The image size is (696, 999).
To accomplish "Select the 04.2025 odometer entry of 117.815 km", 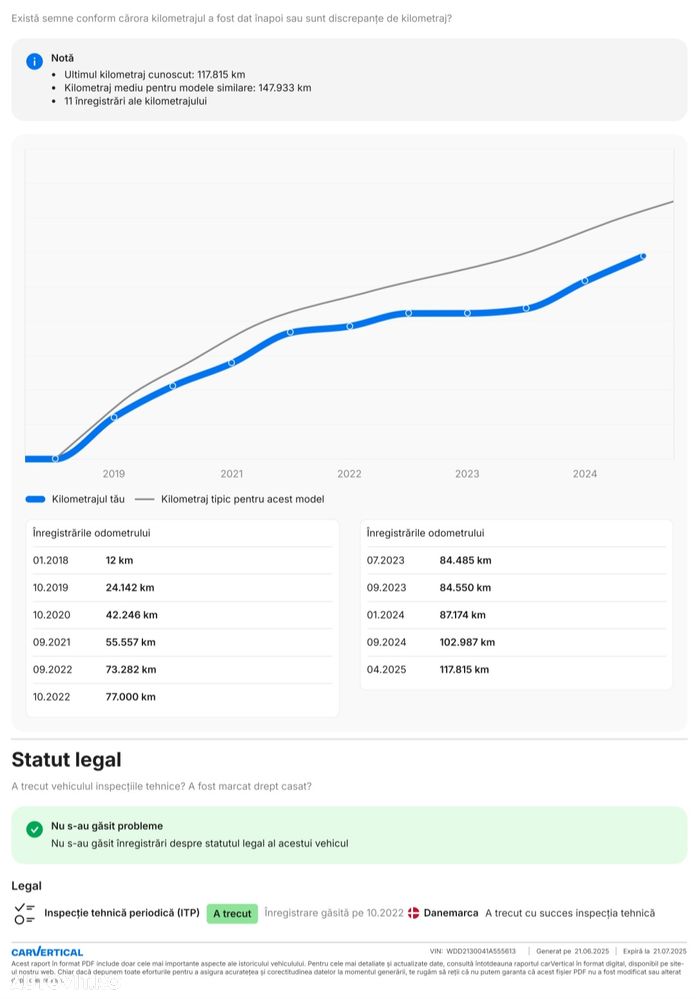I will pyautogui.click(x=515, y=669).
